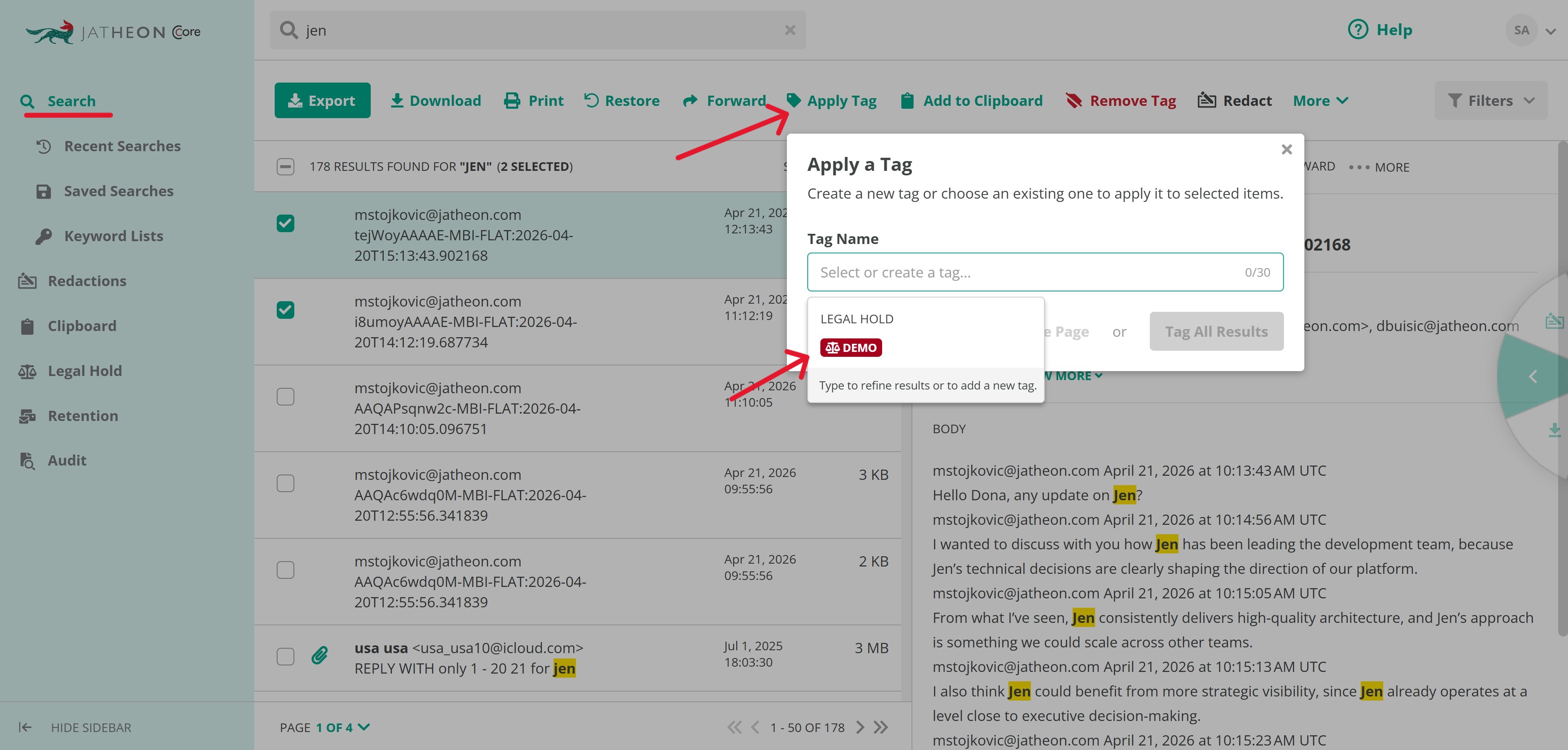Uncheck the i8umoyAAAAE message checkbox

pyautogui.click(x=285, y=310)
